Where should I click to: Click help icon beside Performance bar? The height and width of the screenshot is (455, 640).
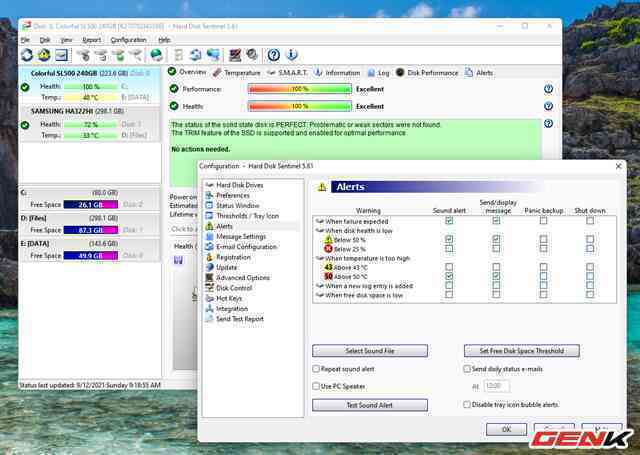pyautogui.click(x=548, y=89)
